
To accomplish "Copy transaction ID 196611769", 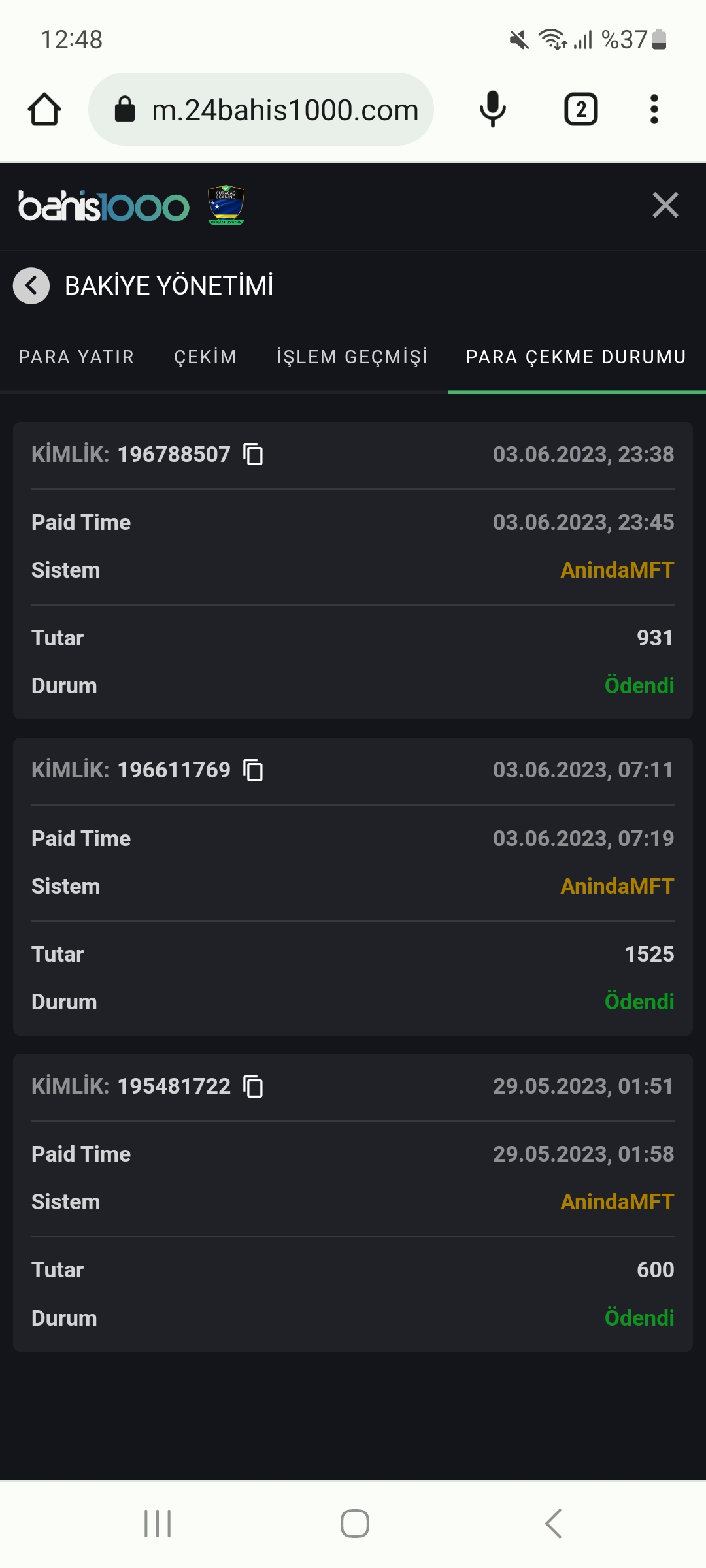I will 253,770.
